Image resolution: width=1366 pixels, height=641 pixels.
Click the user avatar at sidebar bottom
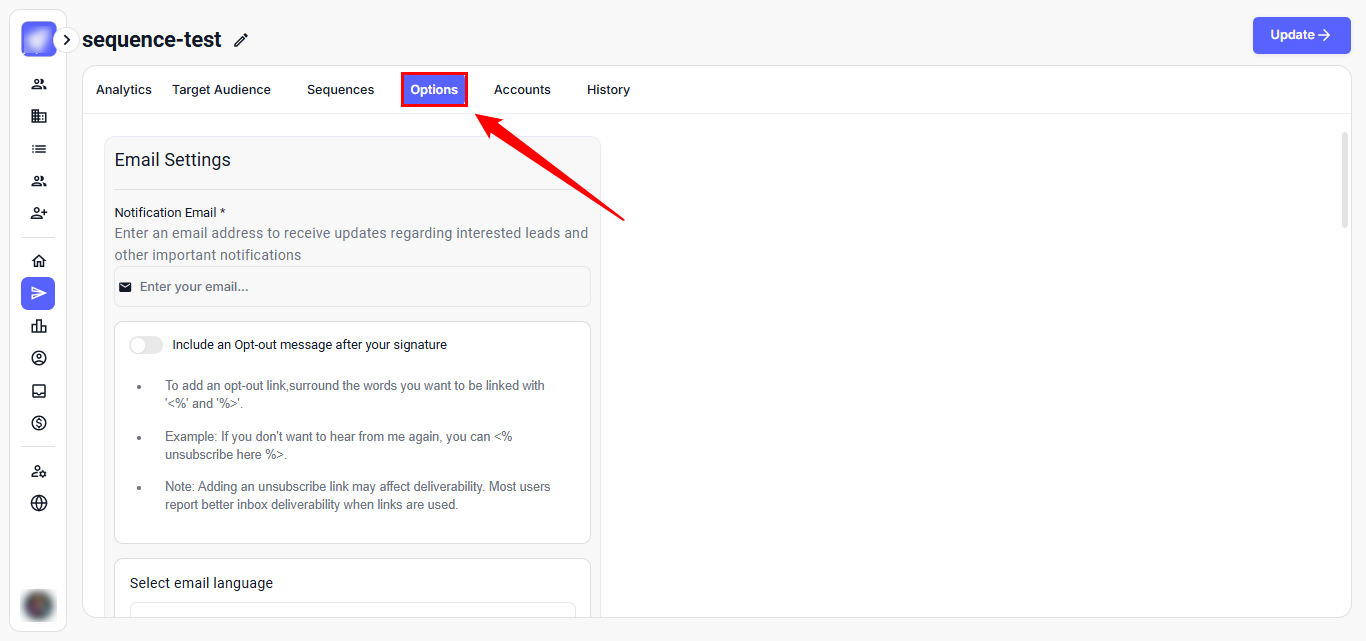click(x=39, y=604)
